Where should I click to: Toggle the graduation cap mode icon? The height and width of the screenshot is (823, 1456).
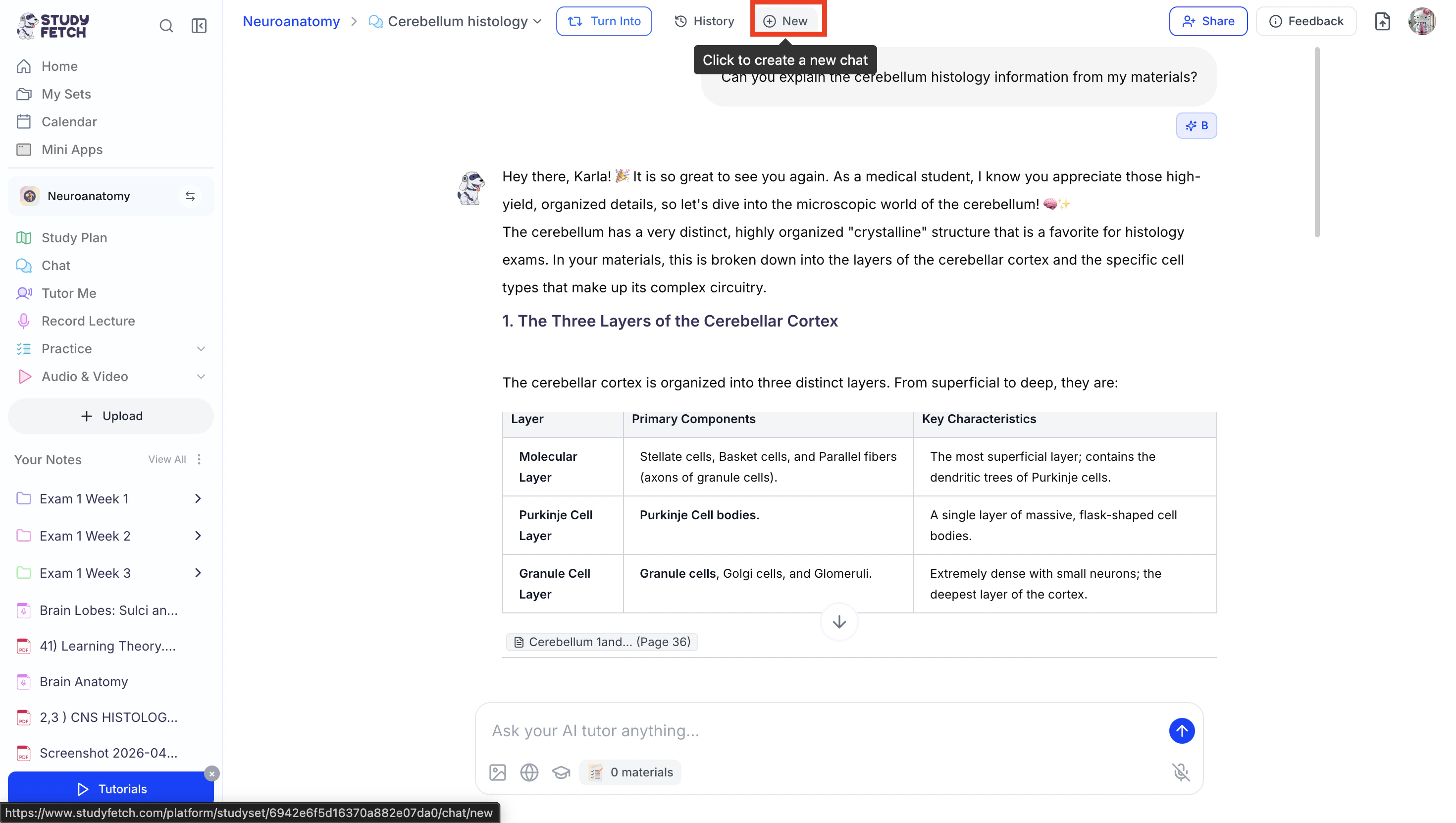(x=561, y=772)
